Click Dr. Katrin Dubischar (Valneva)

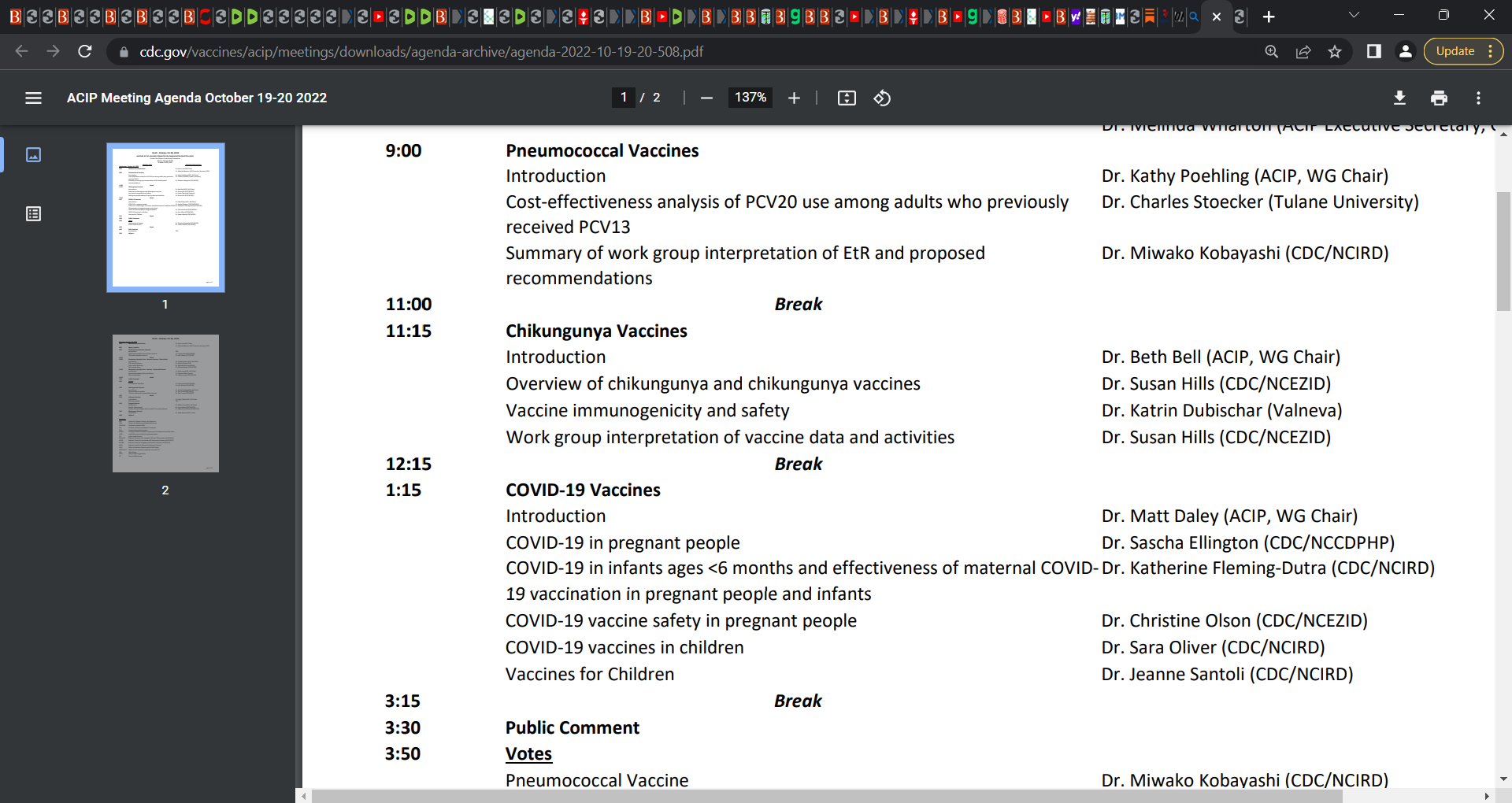(x=1221, y=411)
